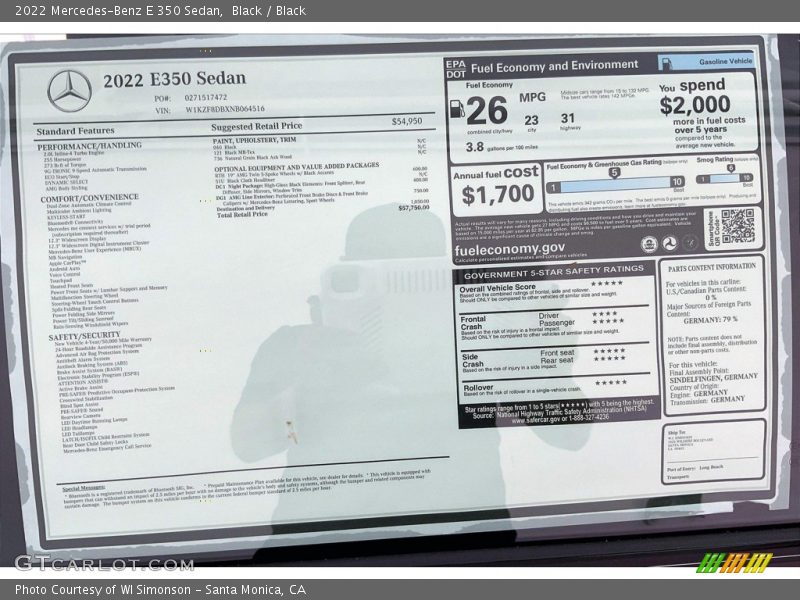Image resolution: width=800 pixels, height=600 pixels.
Task: Click the Mercedes-Benz star logo
Action: pyautogui.click(x=69, y=91)
